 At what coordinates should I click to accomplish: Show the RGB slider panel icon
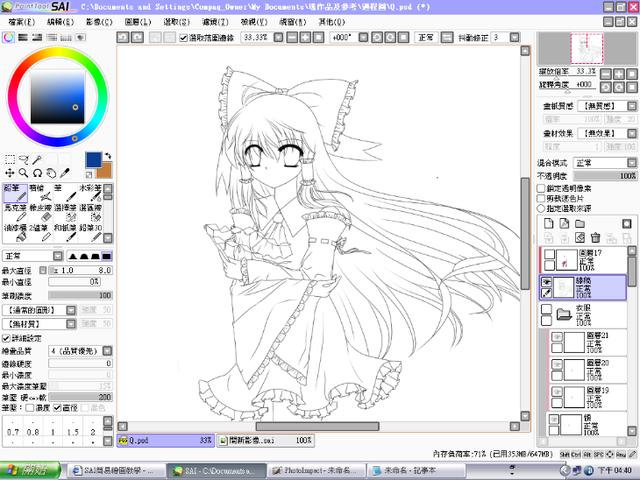(23, 38)
